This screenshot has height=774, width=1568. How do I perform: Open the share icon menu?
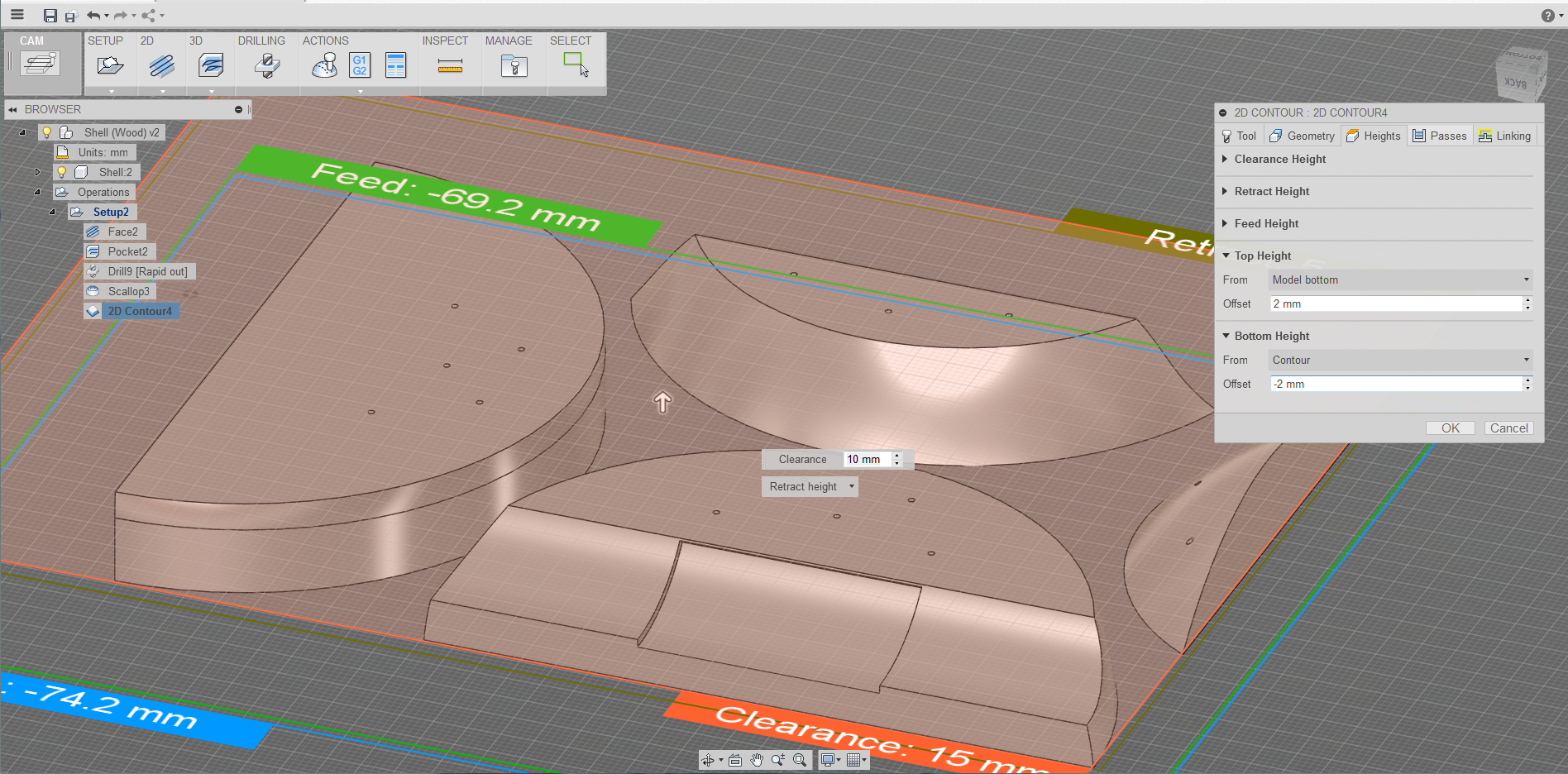(149, 16)
